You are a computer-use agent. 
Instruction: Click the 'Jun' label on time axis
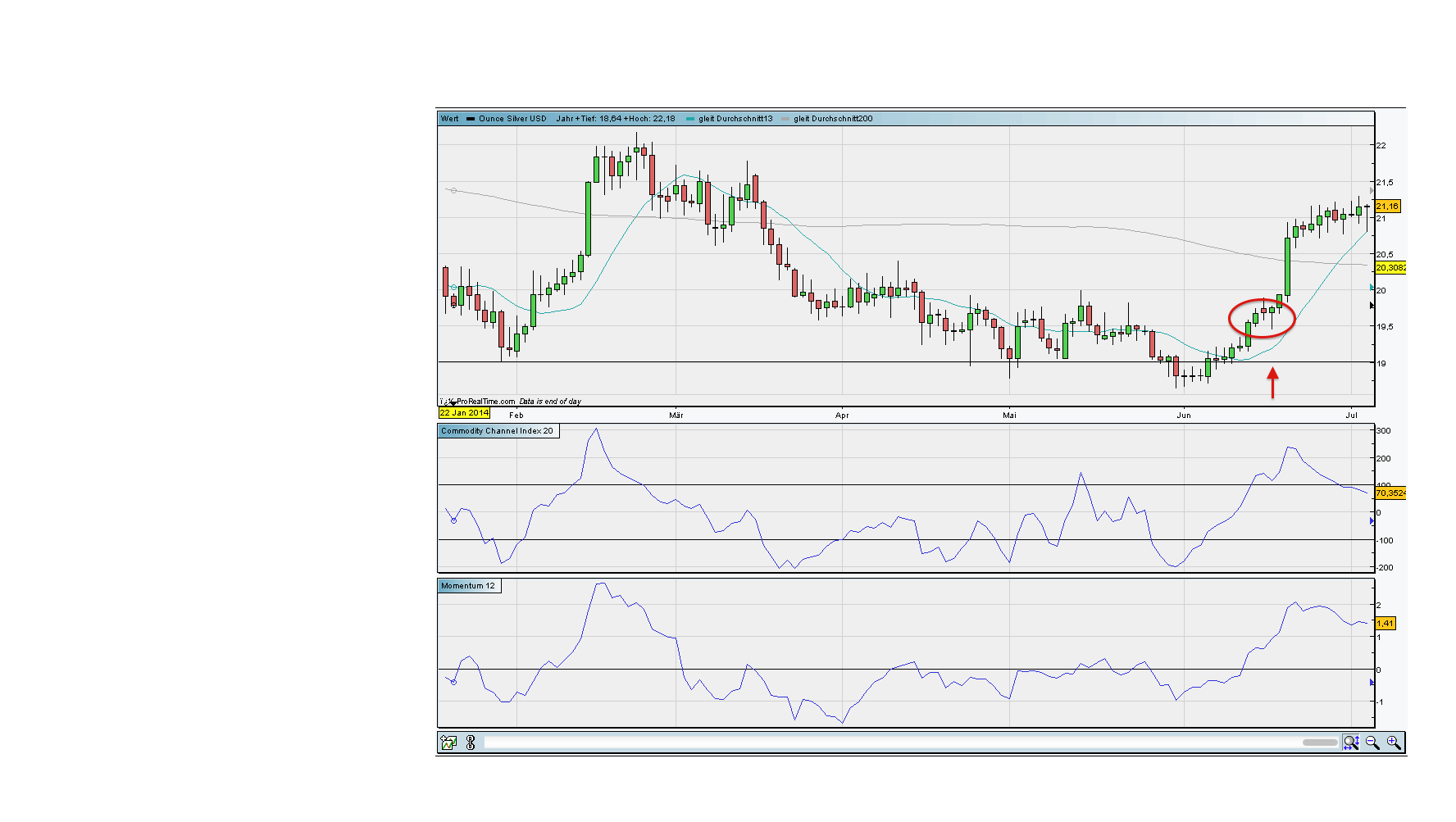point(1184,416)
